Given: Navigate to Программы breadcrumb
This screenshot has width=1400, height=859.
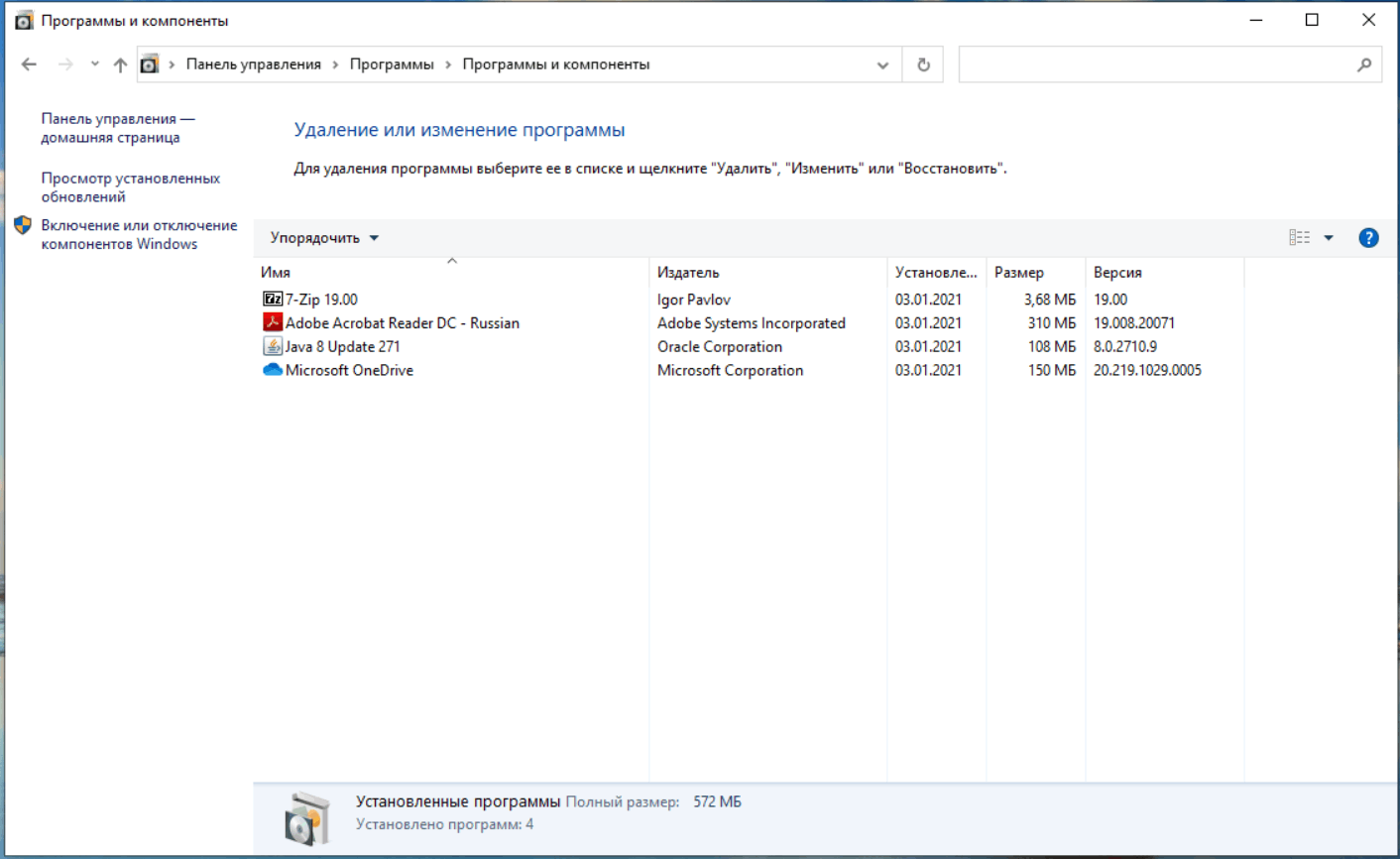Looking at the screenshot, I should coord(392,64).
